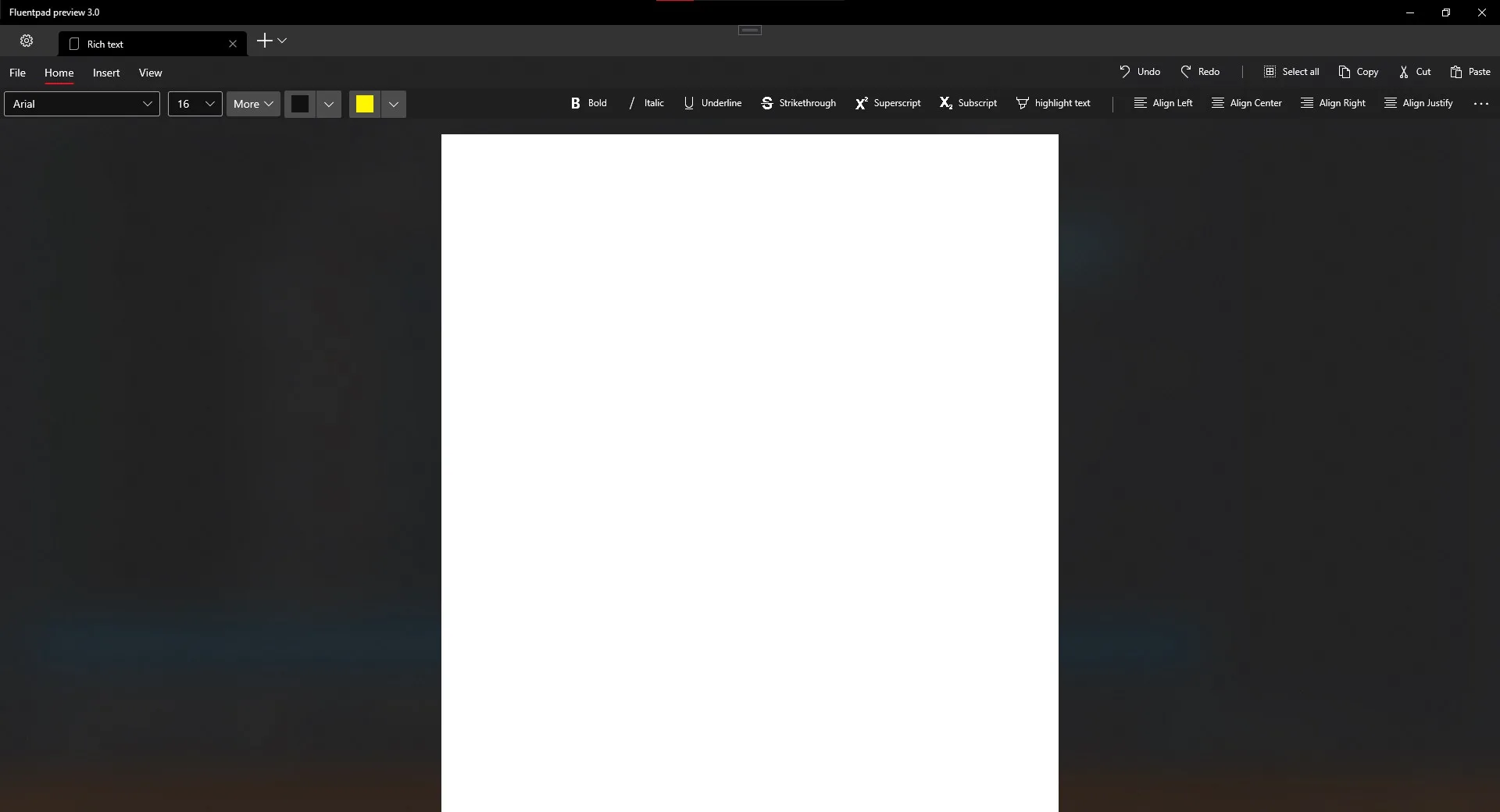The height and width of the screenshot is (812, 1500).
Task: Align text center
Action: click(x=1247, y=103)
